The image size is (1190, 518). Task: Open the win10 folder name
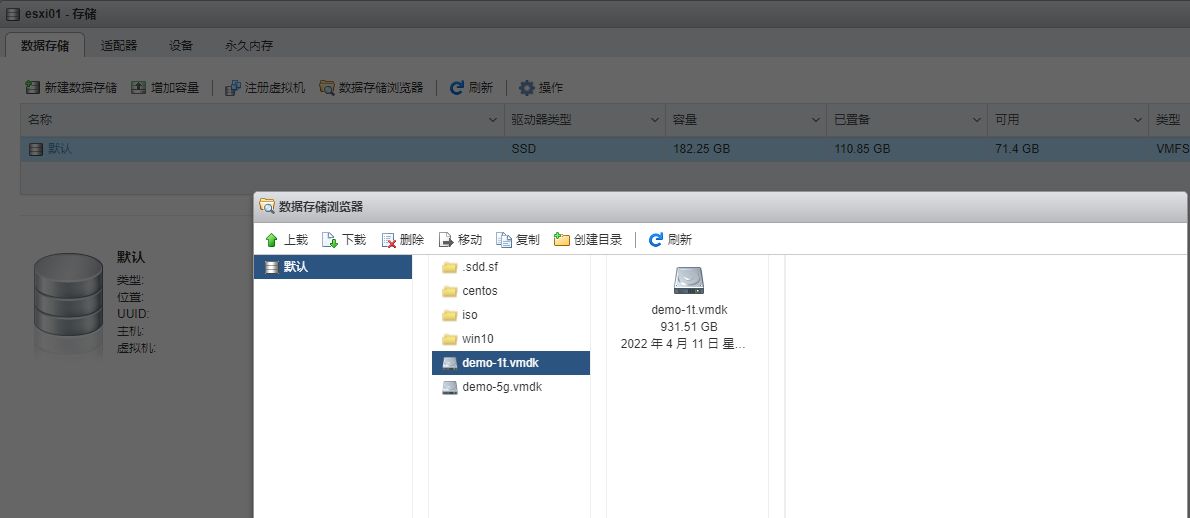coord(477,339)
